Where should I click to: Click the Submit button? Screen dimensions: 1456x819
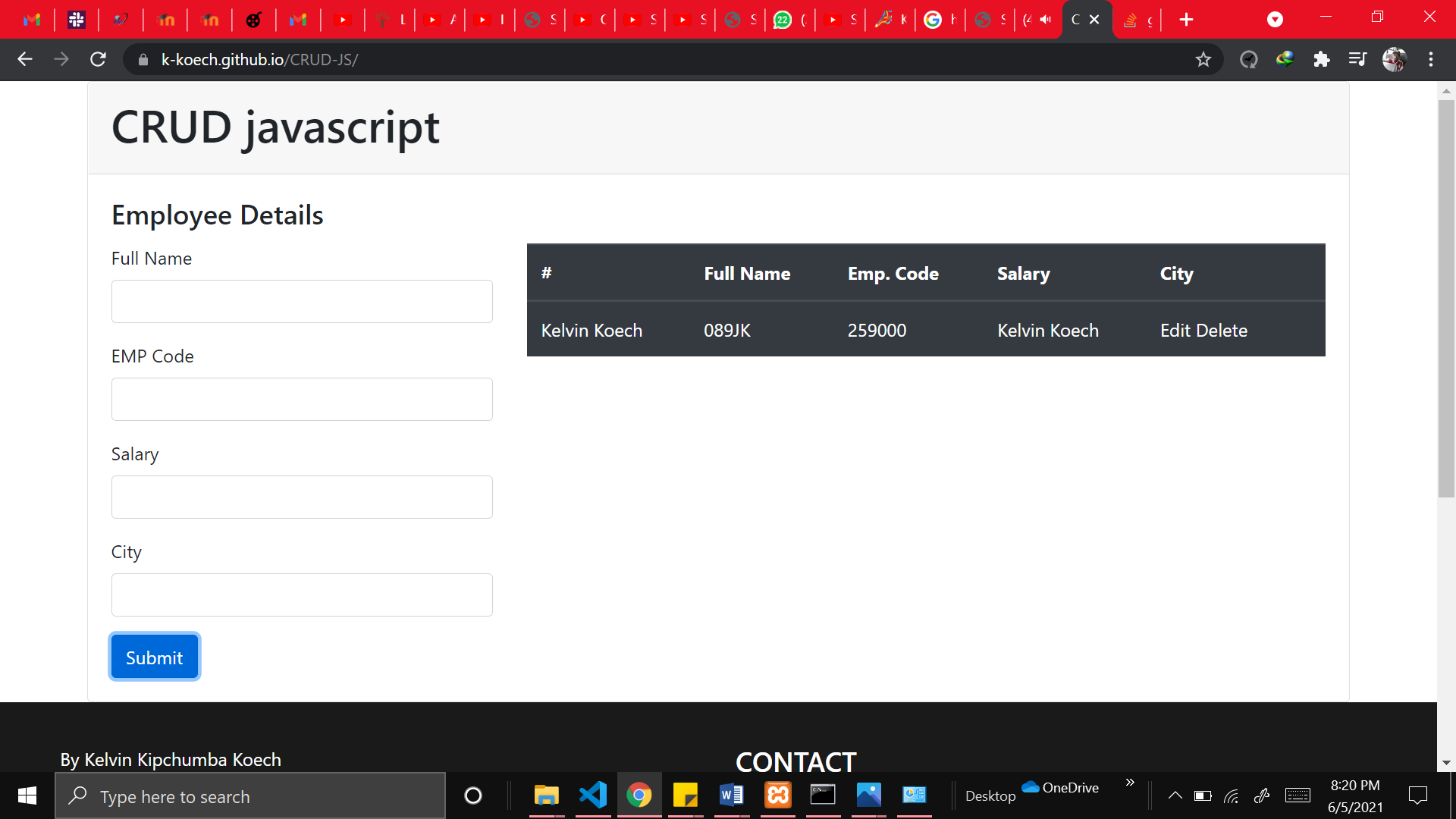pyautogui.click(x=155, y=657)
